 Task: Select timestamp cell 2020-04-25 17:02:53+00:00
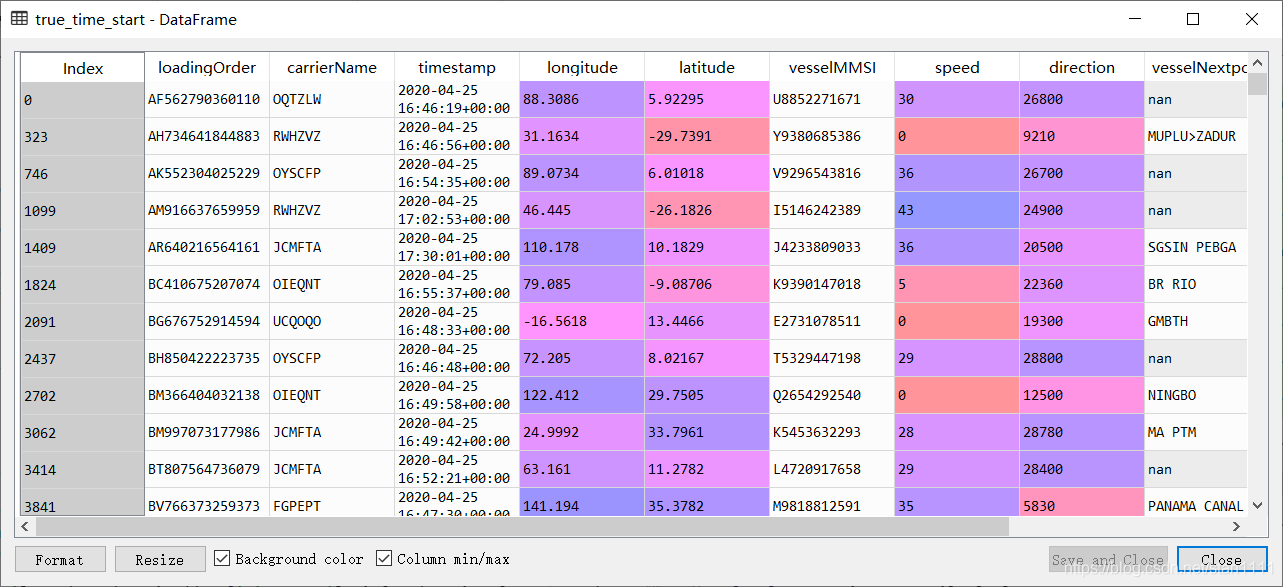[457, 210]
